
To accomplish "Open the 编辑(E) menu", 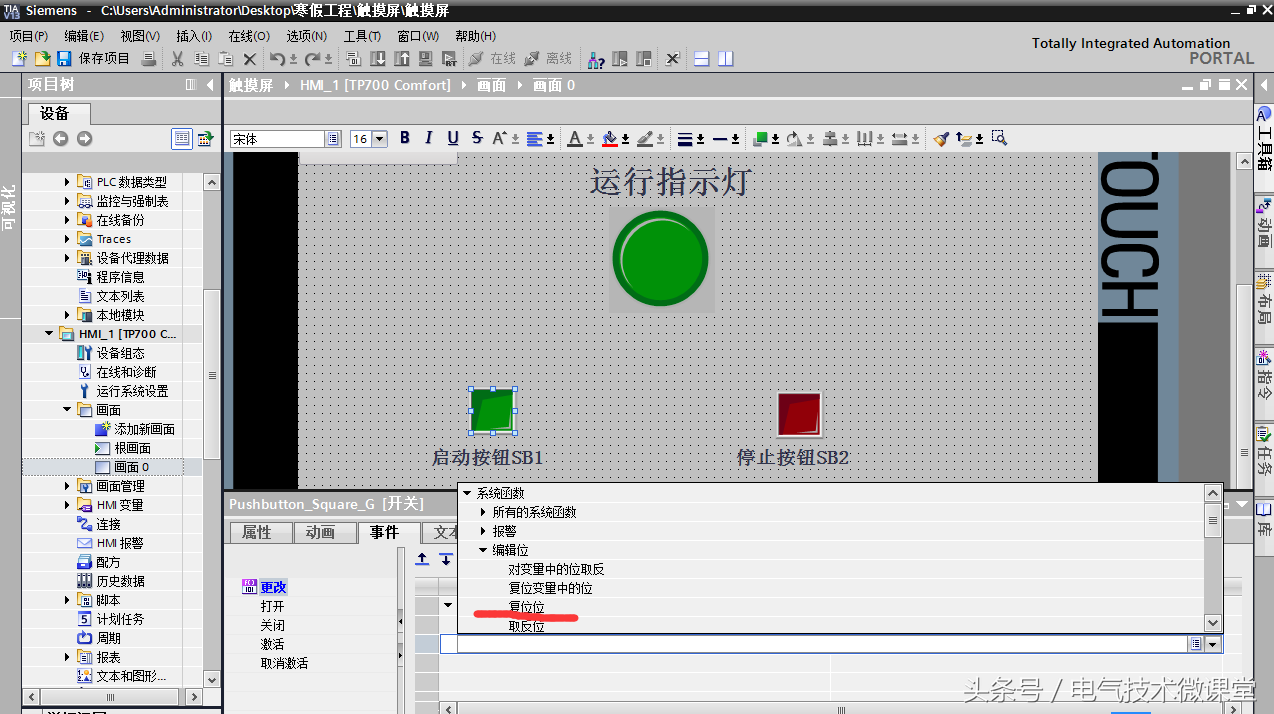I will point(84,36).
